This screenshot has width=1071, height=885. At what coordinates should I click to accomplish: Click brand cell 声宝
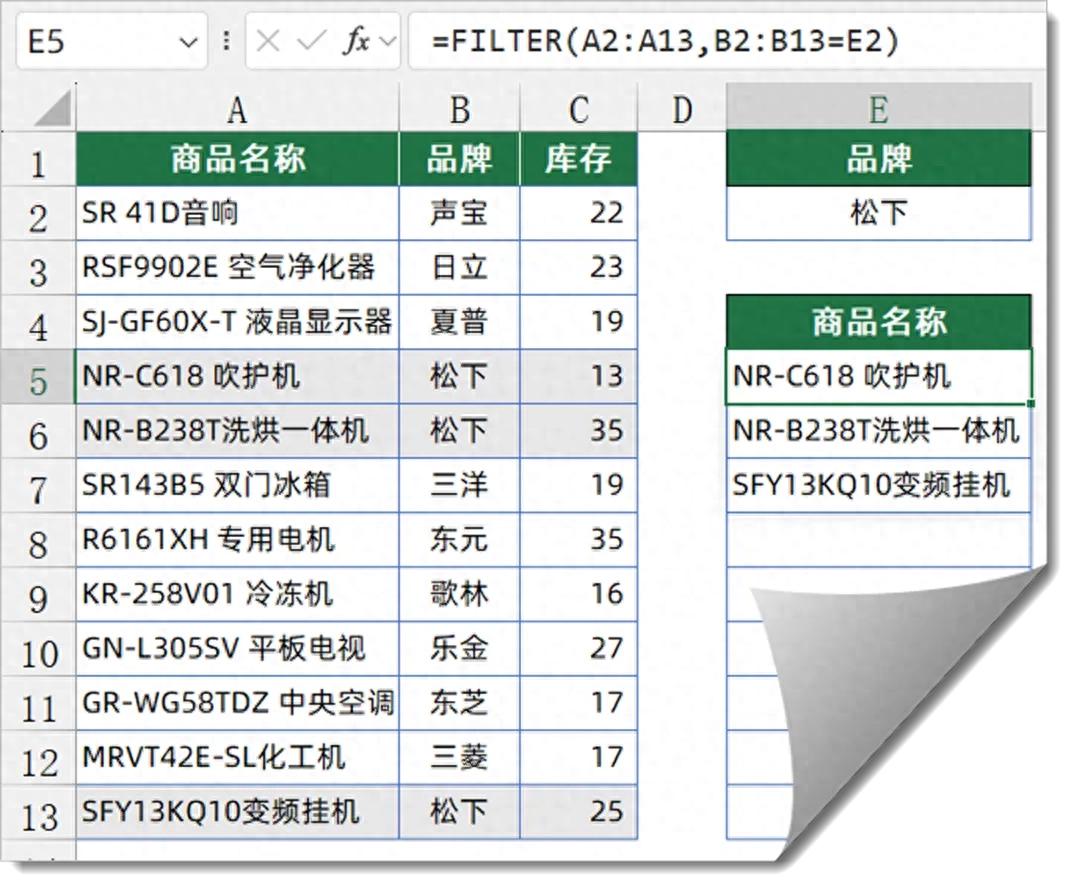pos(459,214)
